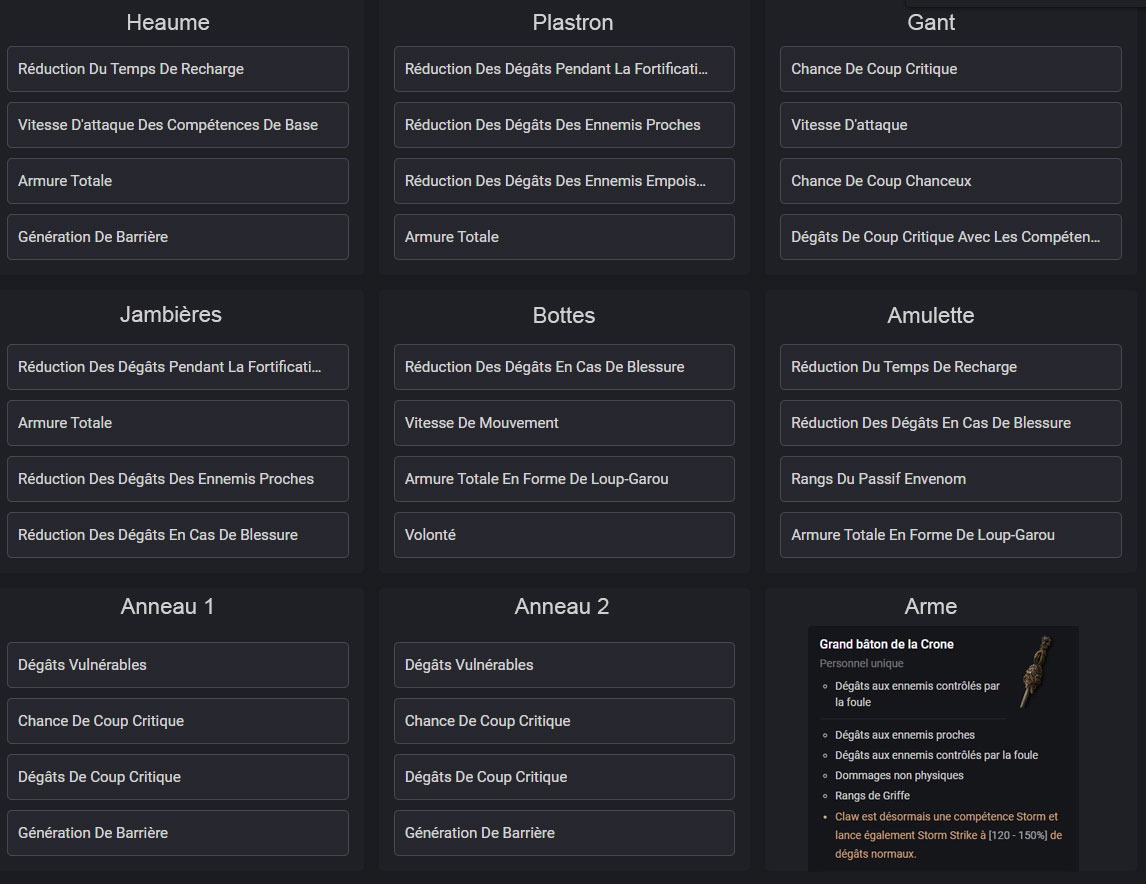
Task: Choose Génération De Barrière in Heaume panel
Action: point(178,237)
